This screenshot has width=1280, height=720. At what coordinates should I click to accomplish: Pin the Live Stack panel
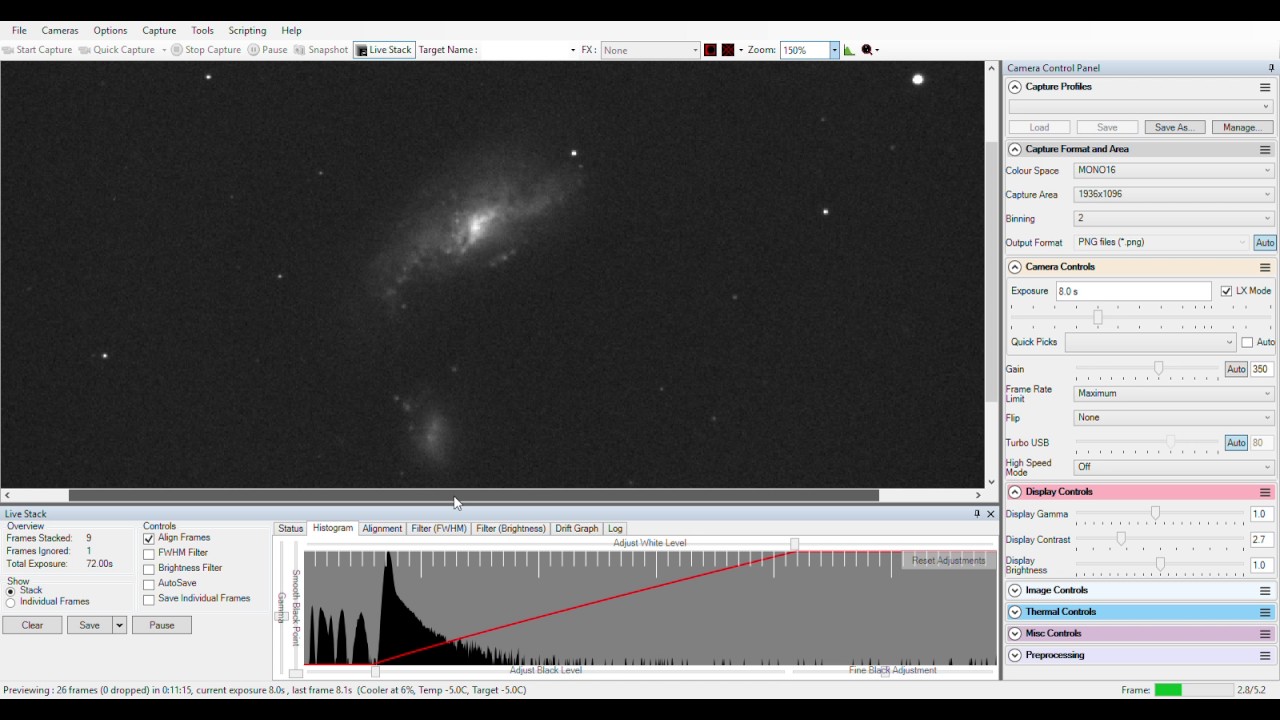click(x=977, y=514)
